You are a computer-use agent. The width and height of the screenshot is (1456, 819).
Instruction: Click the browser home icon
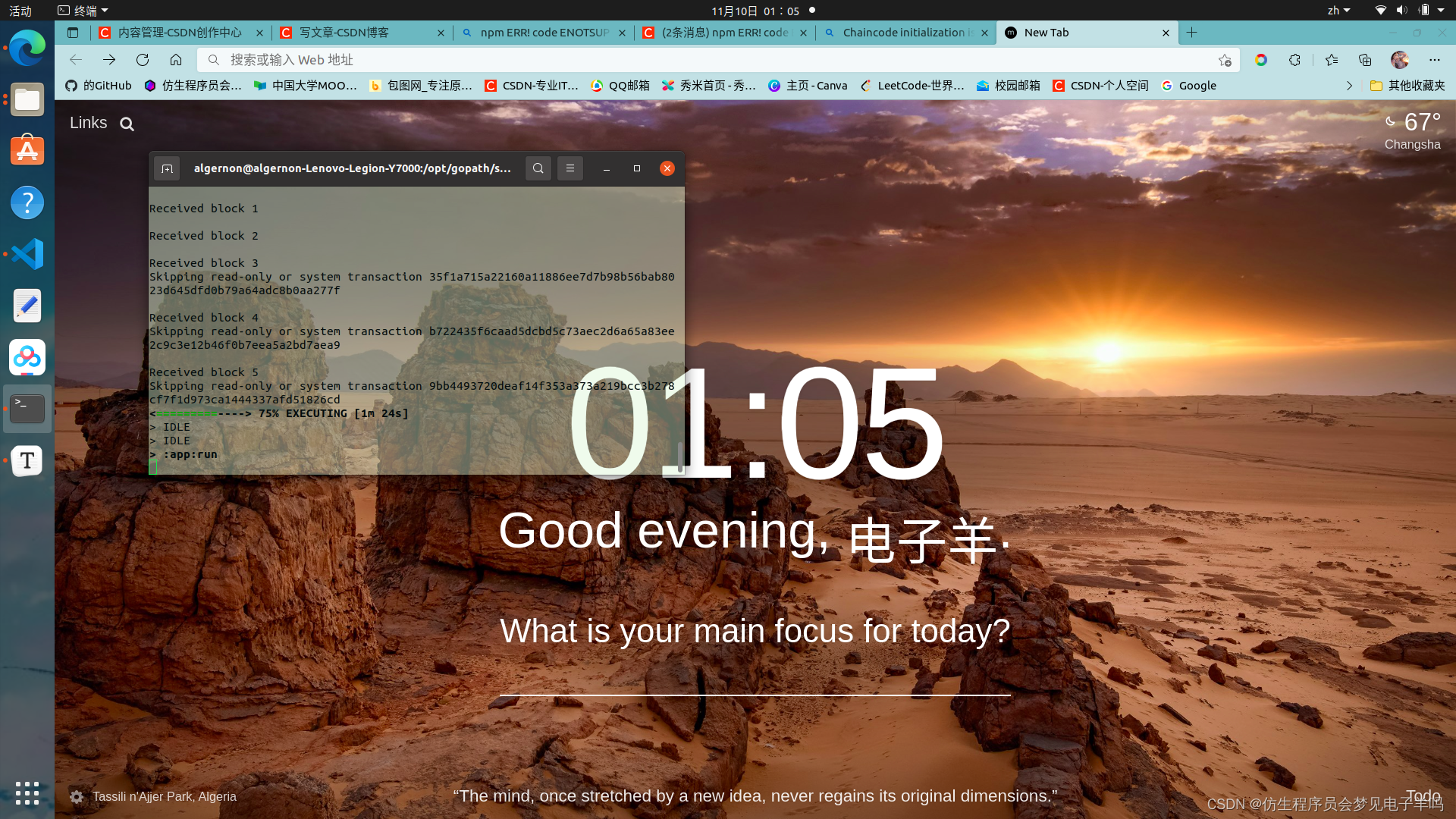click(x=176, y=60)
